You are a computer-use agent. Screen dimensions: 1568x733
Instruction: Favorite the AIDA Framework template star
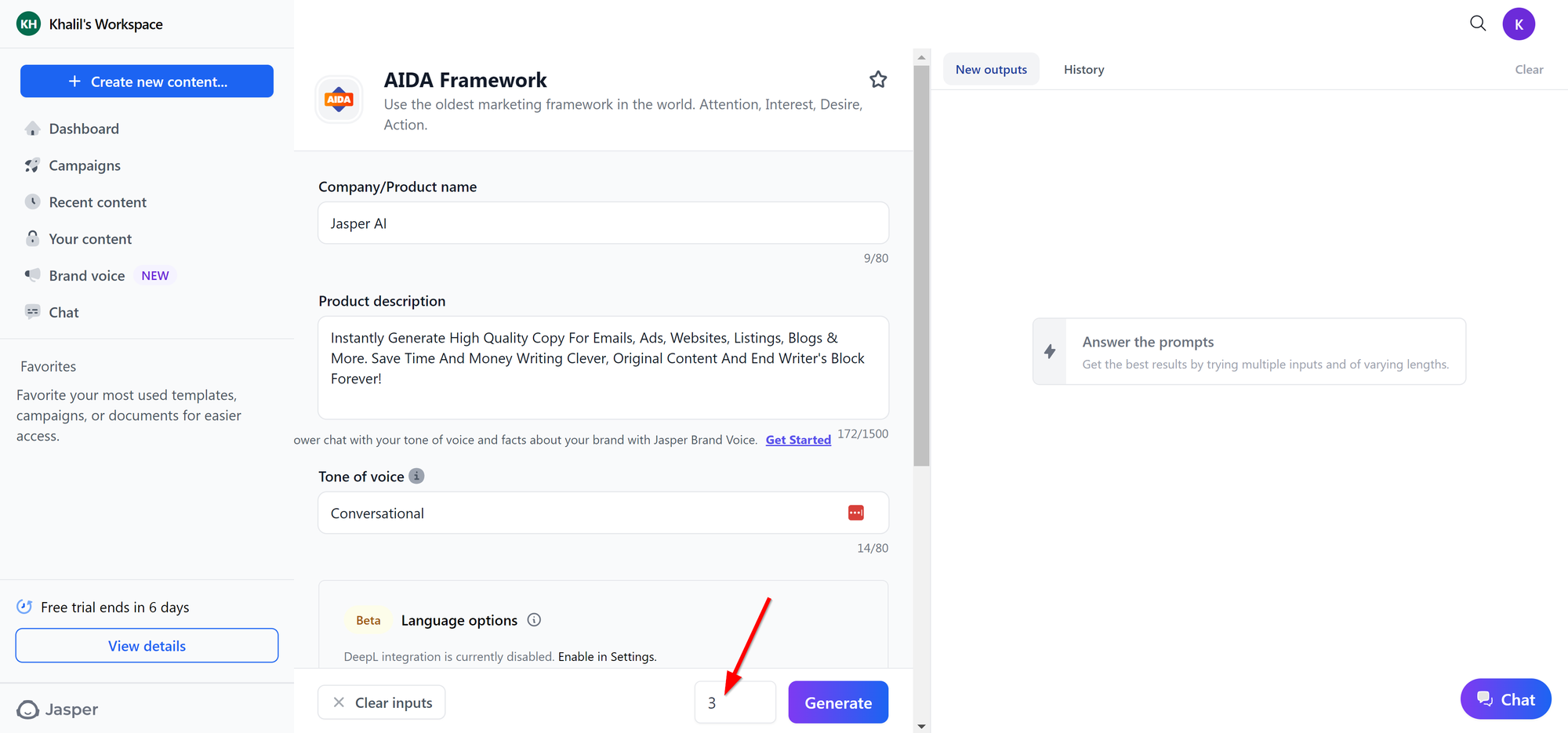878,79
